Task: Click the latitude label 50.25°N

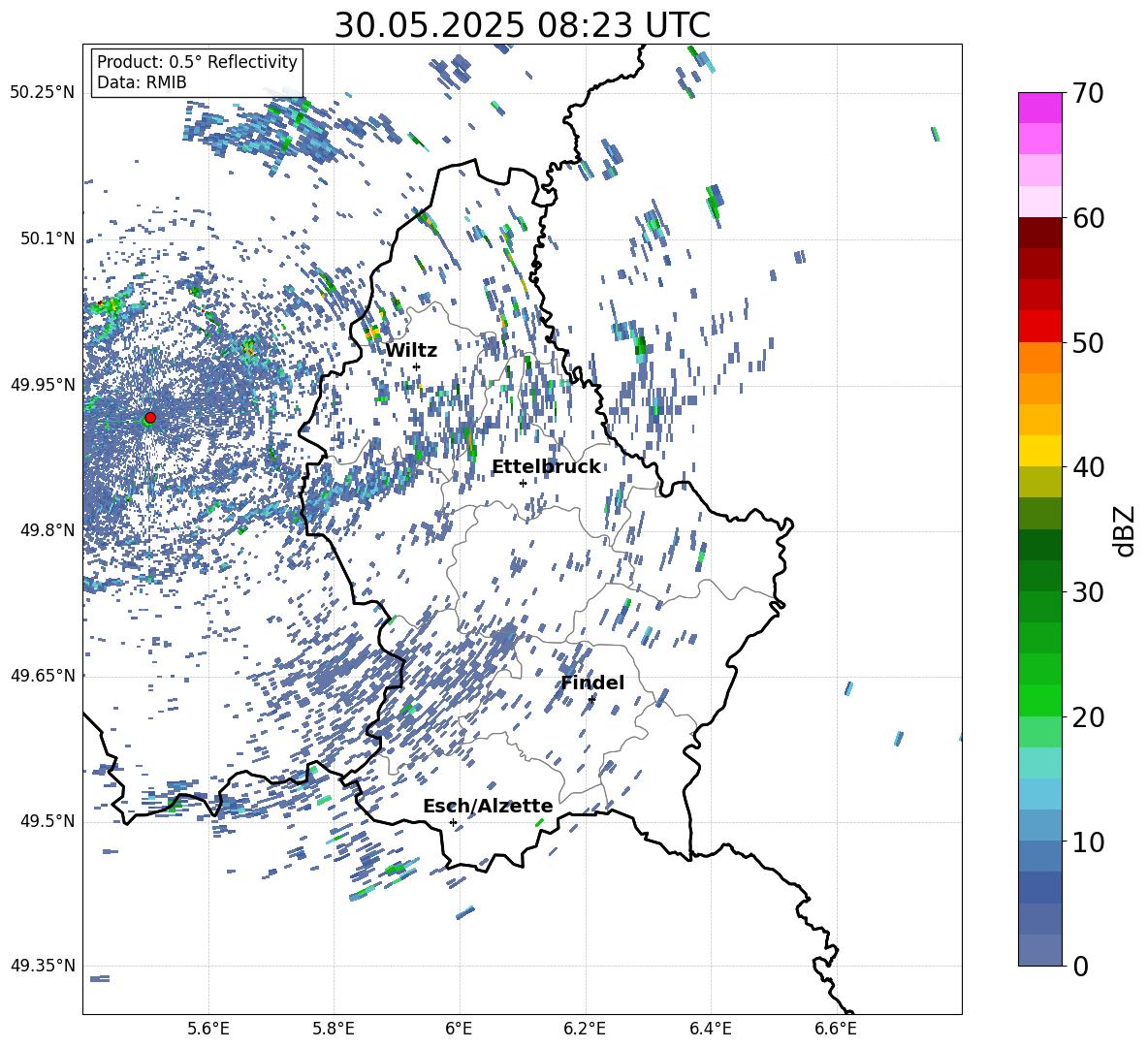Action: pyautogui.click(x=43, y=93)
